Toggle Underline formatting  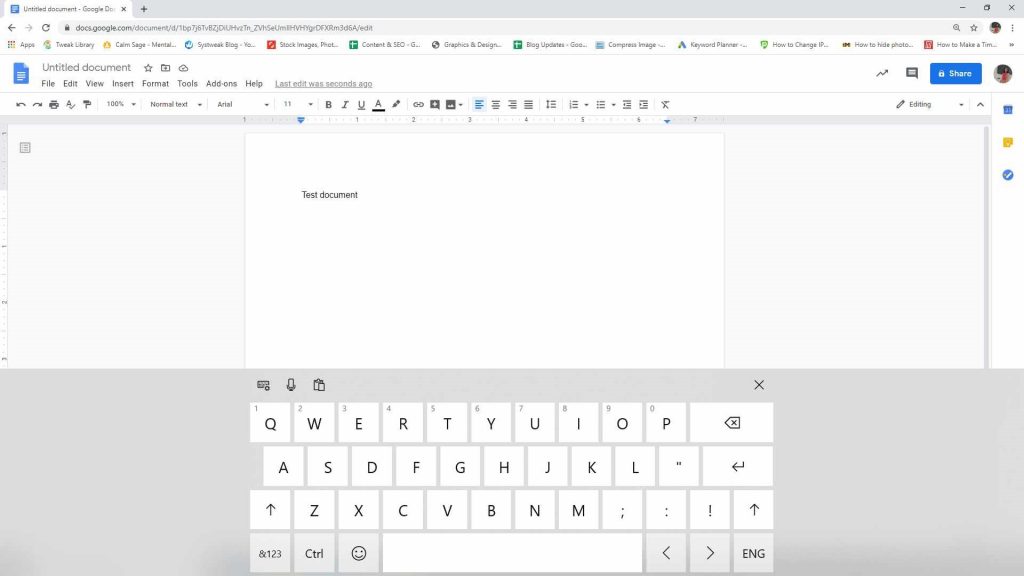coord(361,104)
